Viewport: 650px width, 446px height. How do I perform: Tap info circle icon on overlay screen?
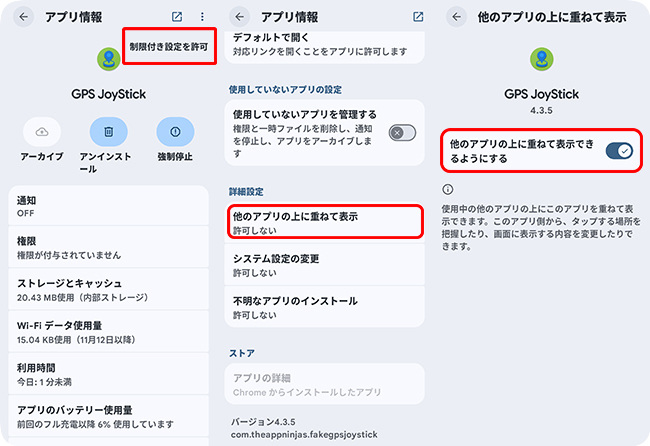click(x=448, y=189)
